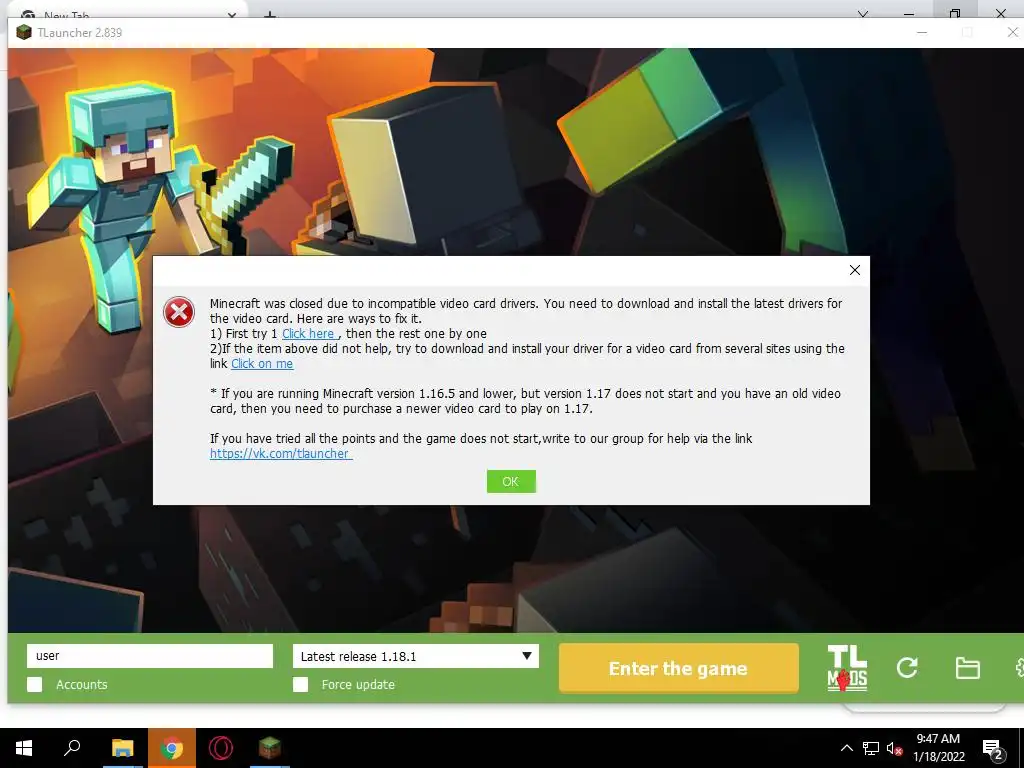Open the notification center icon
Viewport: 1024px width, 768px height.
(993, 750)
